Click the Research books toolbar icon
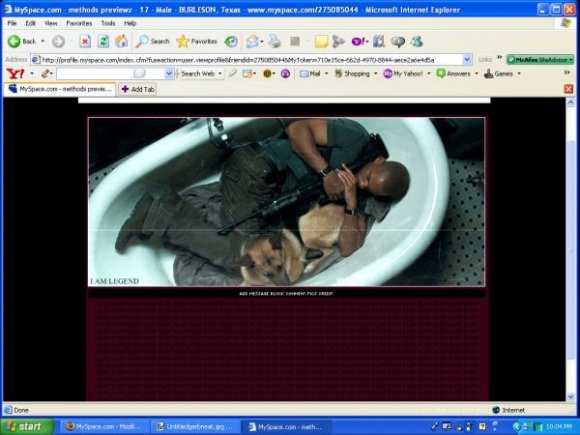The width and height of the screenshot is (580, 435). pyautogui.click(x=379, y=41)
